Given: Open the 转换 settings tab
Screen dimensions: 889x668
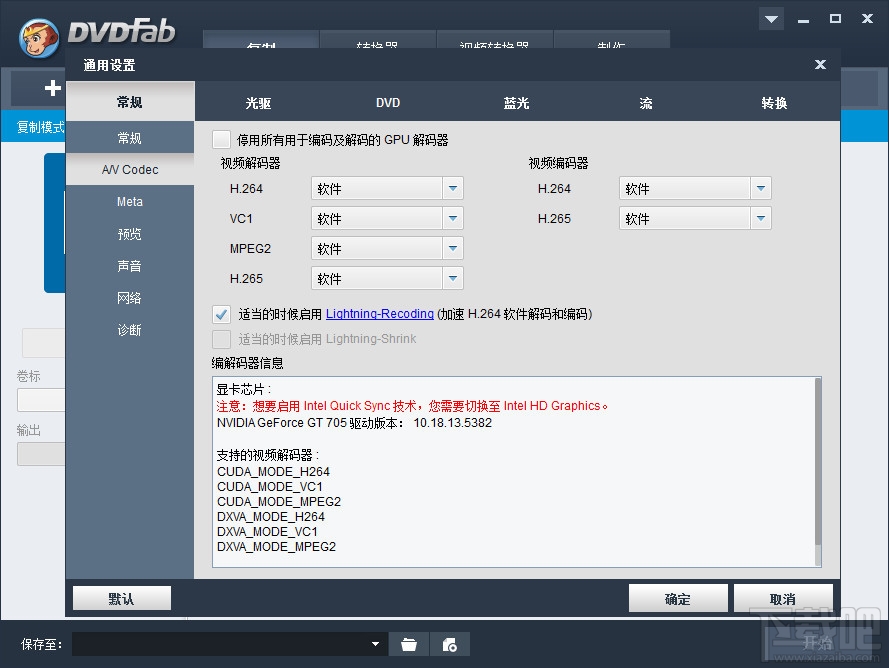Looking at the screenshot, I should (772, 101).
